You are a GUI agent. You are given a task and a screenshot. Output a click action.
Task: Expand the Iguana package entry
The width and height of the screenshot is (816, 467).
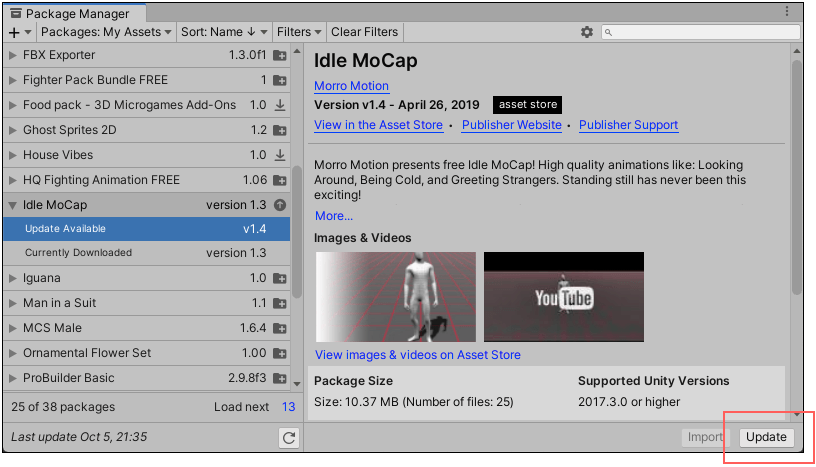point(13,278)
